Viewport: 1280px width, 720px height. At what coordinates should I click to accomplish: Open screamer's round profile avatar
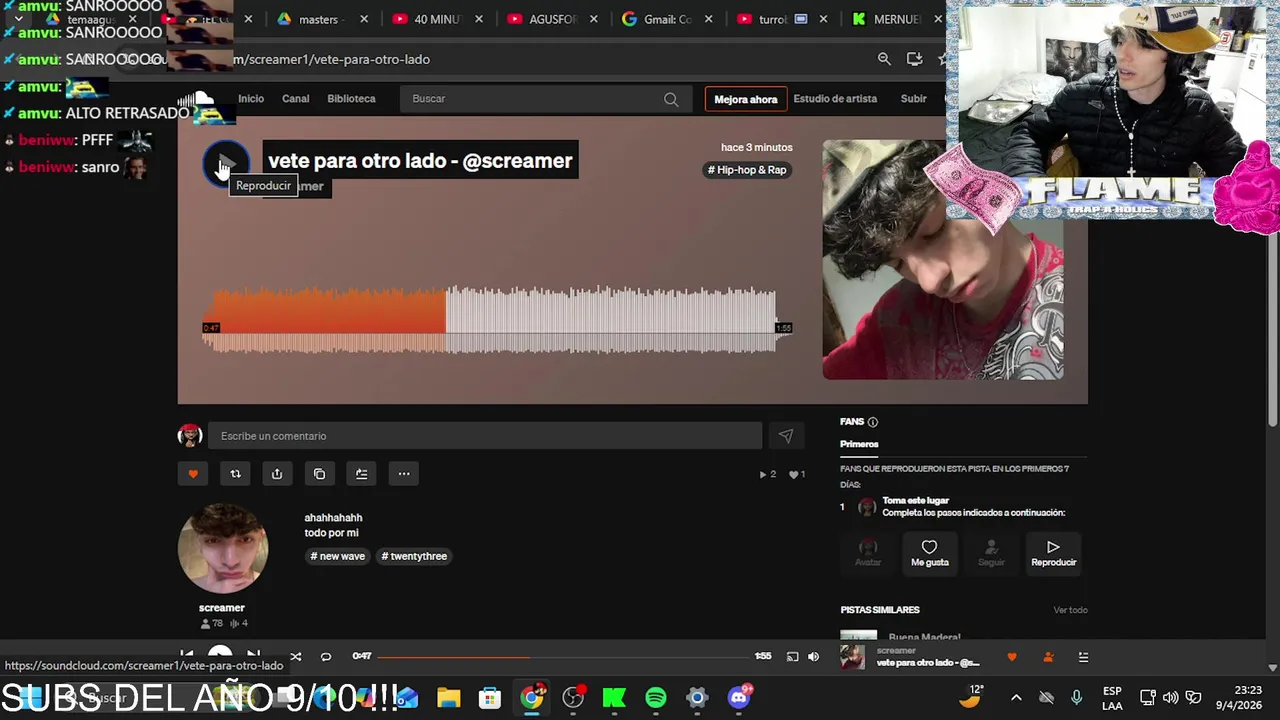tap(222, 548)
